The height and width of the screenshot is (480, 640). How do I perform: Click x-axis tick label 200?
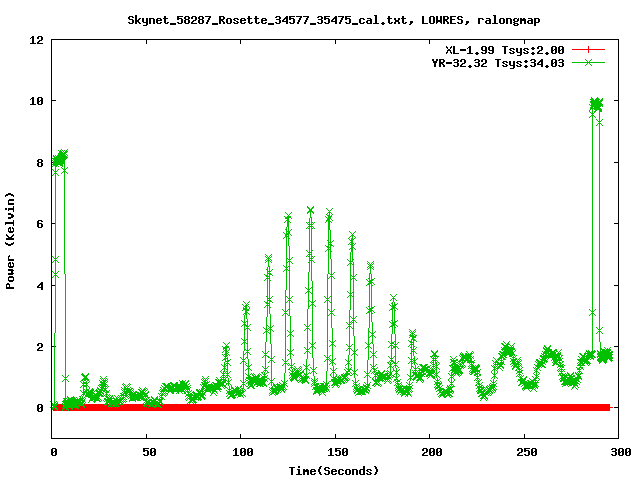(432, 452)
